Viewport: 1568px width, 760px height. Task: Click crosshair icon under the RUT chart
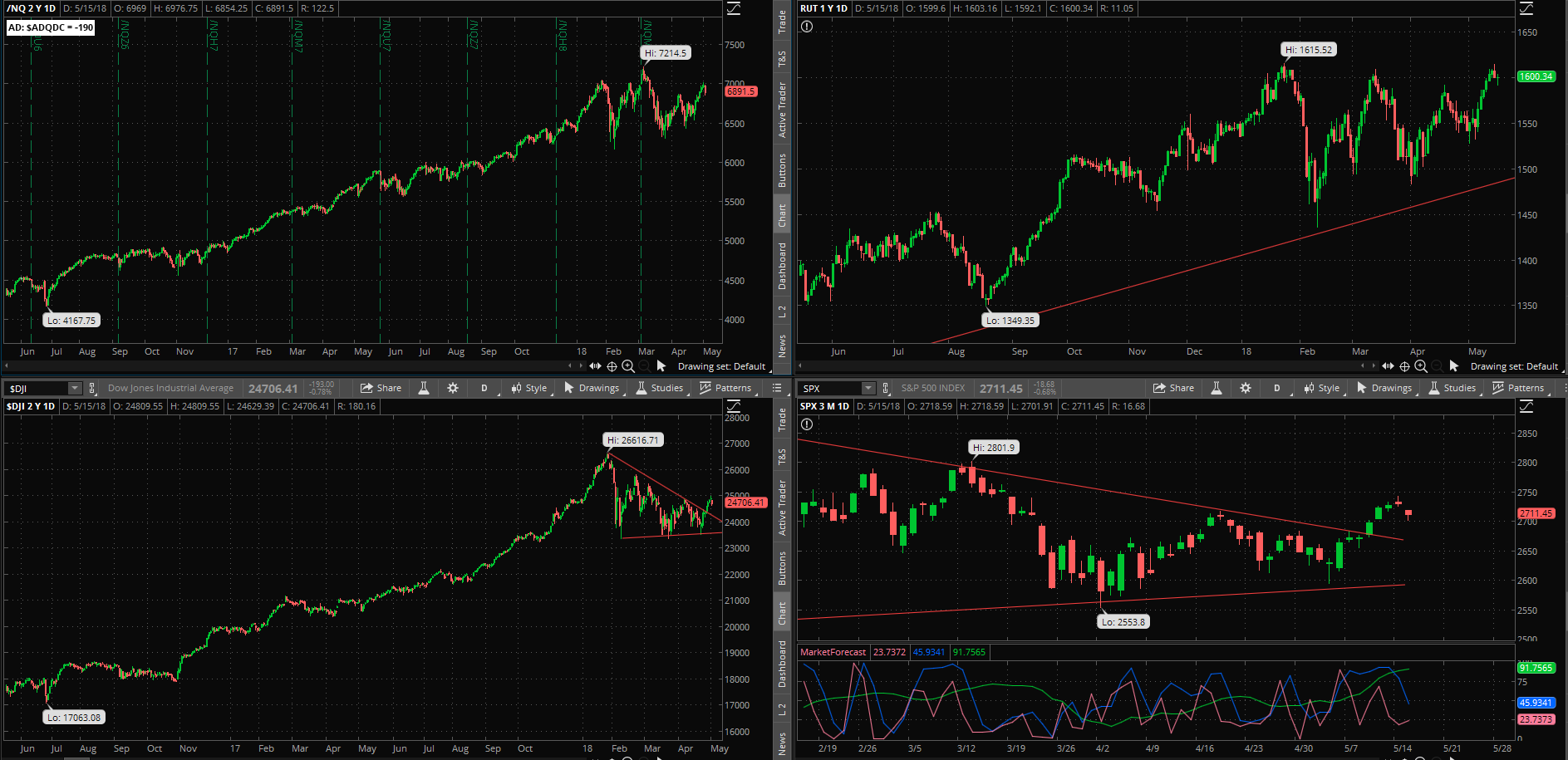(x=1404, y=366)
